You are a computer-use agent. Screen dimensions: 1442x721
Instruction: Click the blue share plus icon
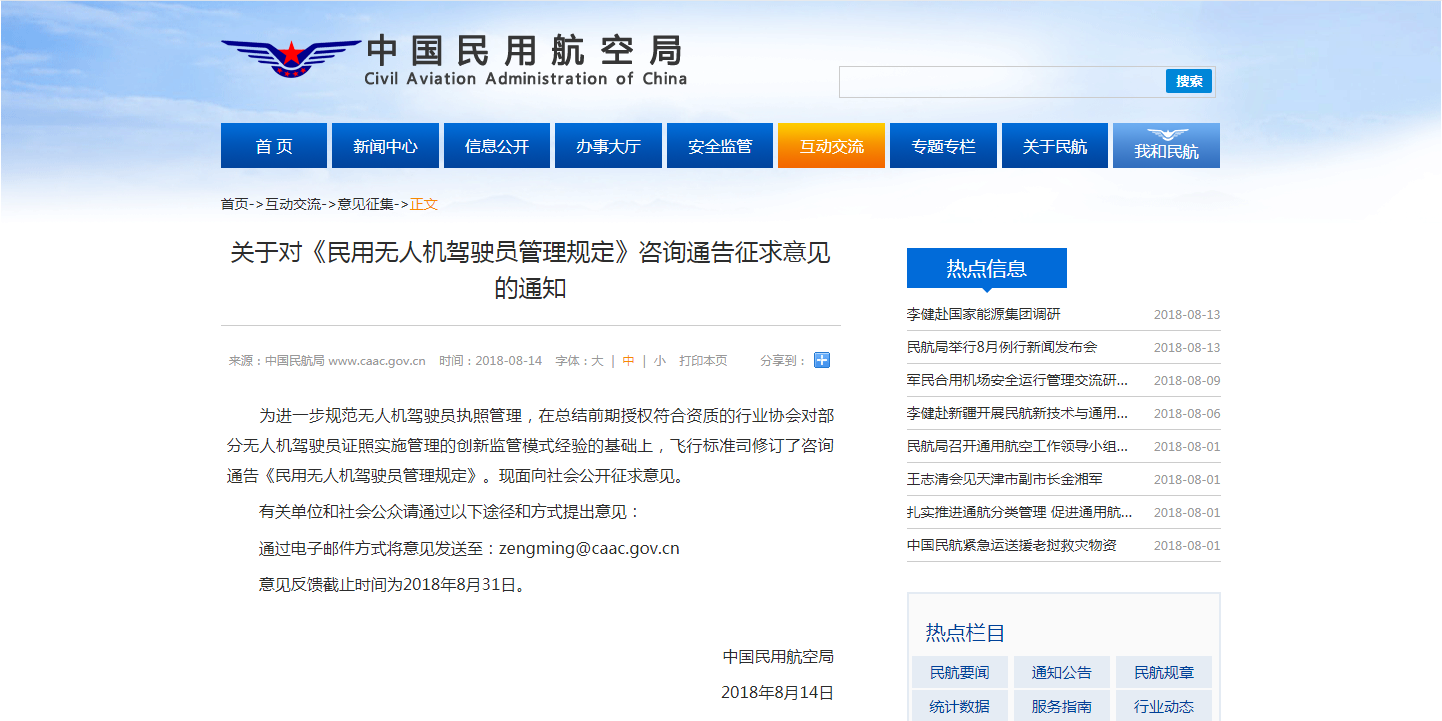(x=822, y=360)
